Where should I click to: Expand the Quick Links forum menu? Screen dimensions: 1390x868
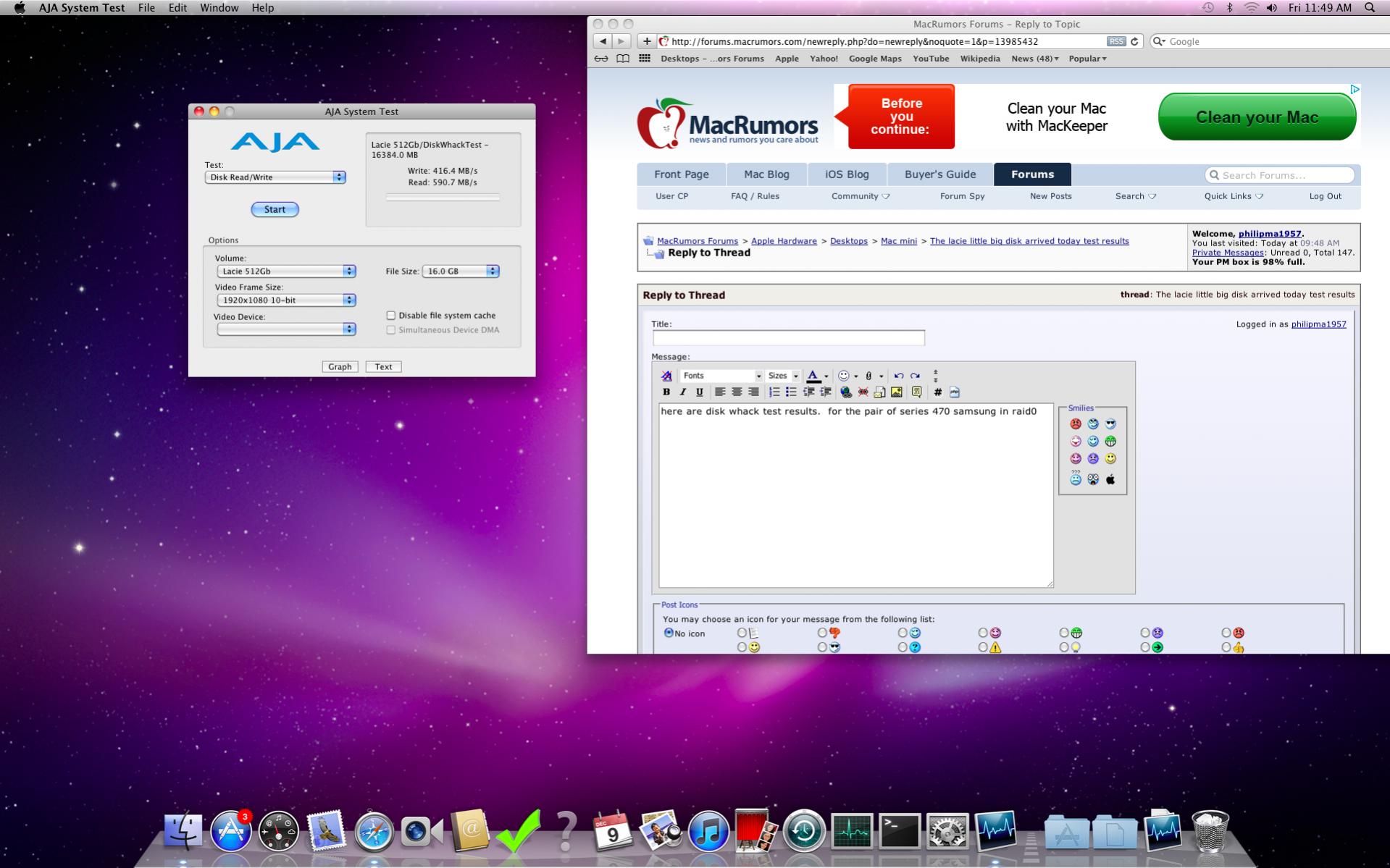coord(1234,196)
